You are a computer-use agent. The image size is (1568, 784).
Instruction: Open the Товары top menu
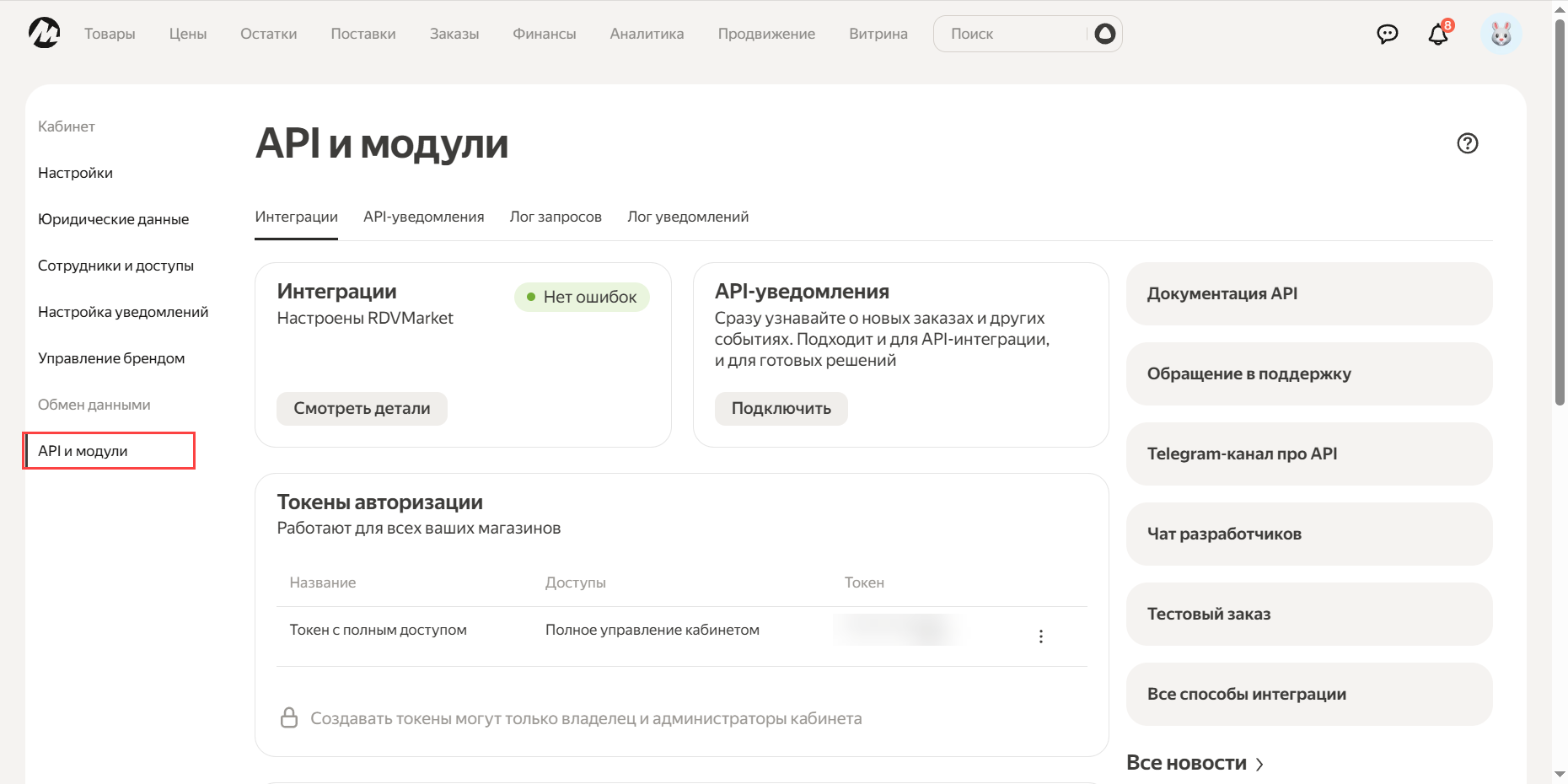point(110,34)
